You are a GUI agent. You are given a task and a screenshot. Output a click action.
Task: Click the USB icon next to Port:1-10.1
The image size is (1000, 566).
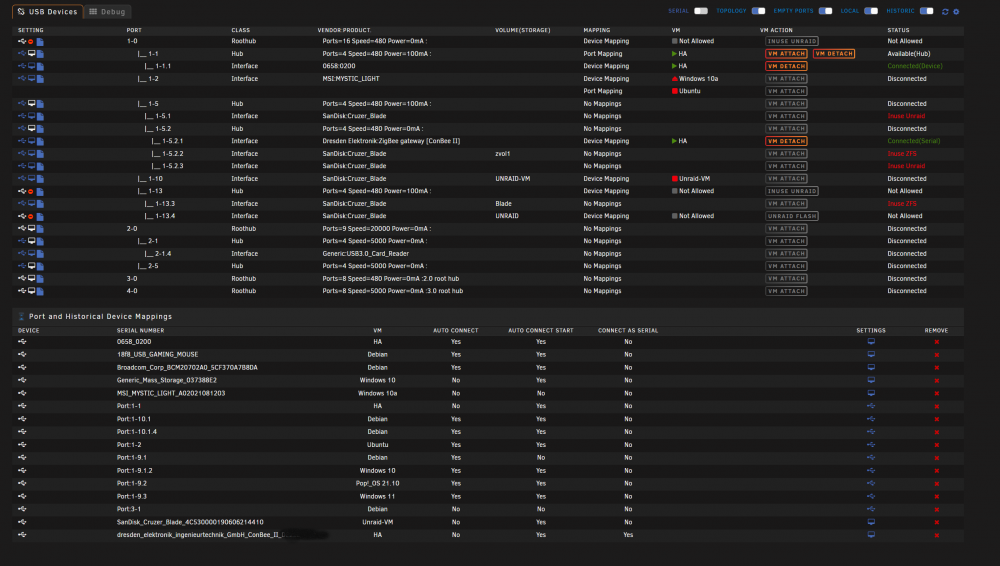pyautogui.click(x=22, y=419)
